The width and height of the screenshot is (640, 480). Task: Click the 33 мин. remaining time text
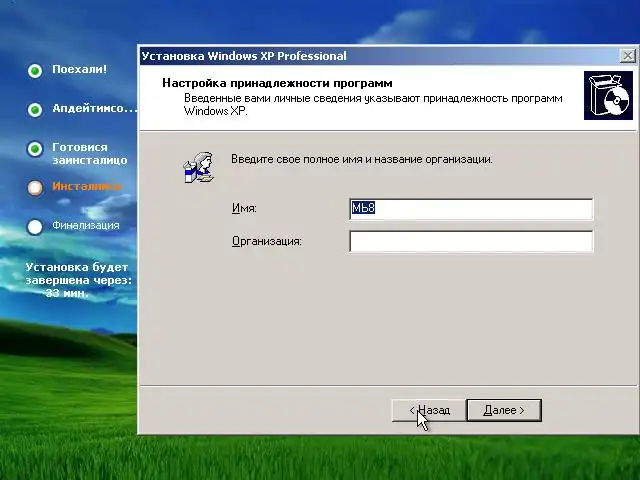click(67, 293)
